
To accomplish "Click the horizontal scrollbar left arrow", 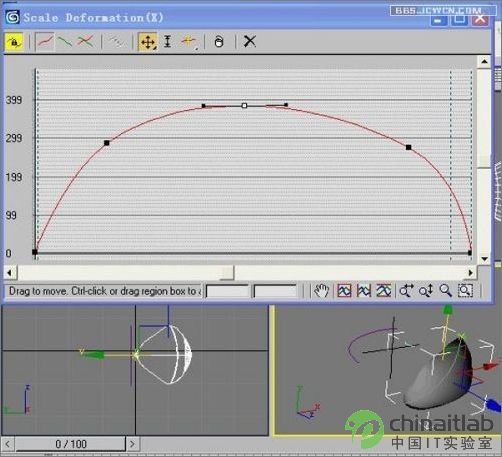I will click(x=10, y=273).
